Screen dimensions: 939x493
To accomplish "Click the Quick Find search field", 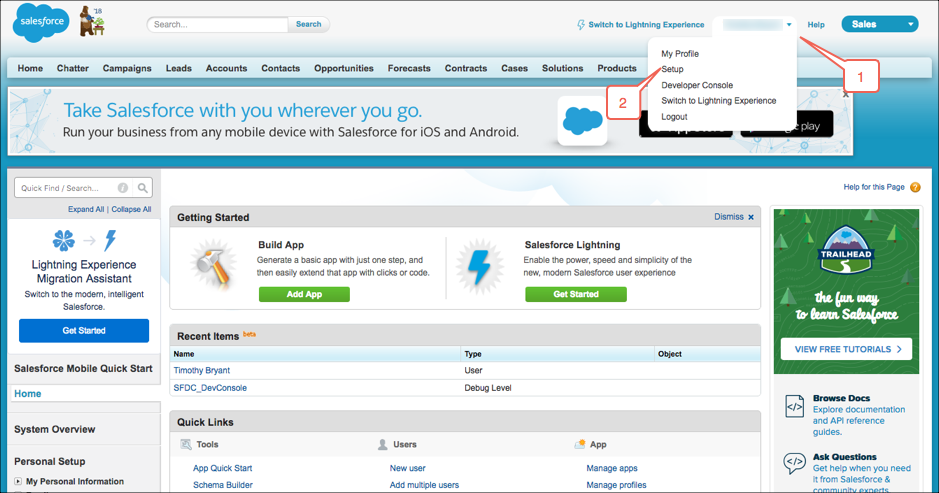I will tap(66, 188).
